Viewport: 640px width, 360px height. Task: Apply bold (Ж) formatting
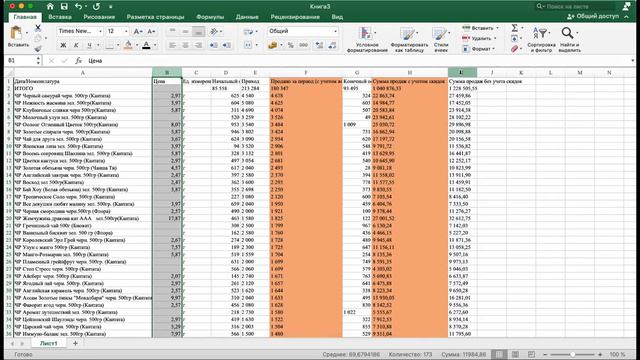click(x=63, y=45)
